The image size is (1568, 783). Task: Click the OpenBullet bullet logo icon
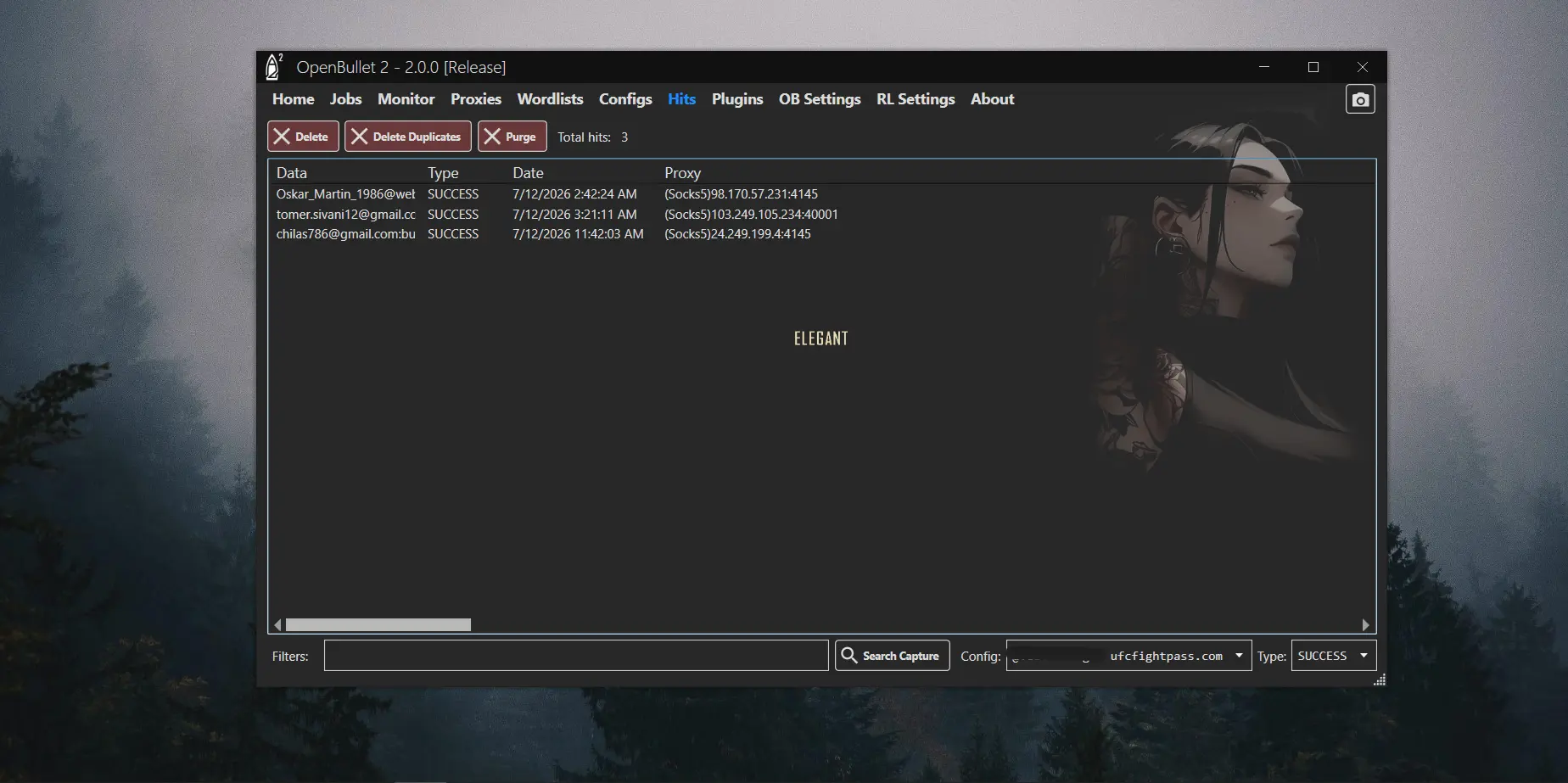[273, 67]
